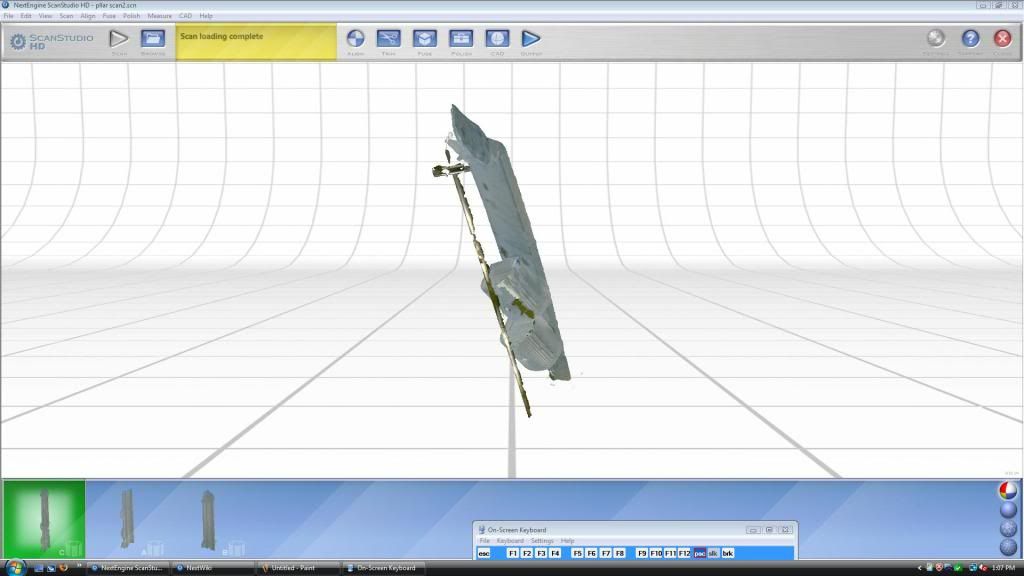The height and width of the screenshot is (576, 1024).
Task: Select the Trim tool
Action: (389, 39)
